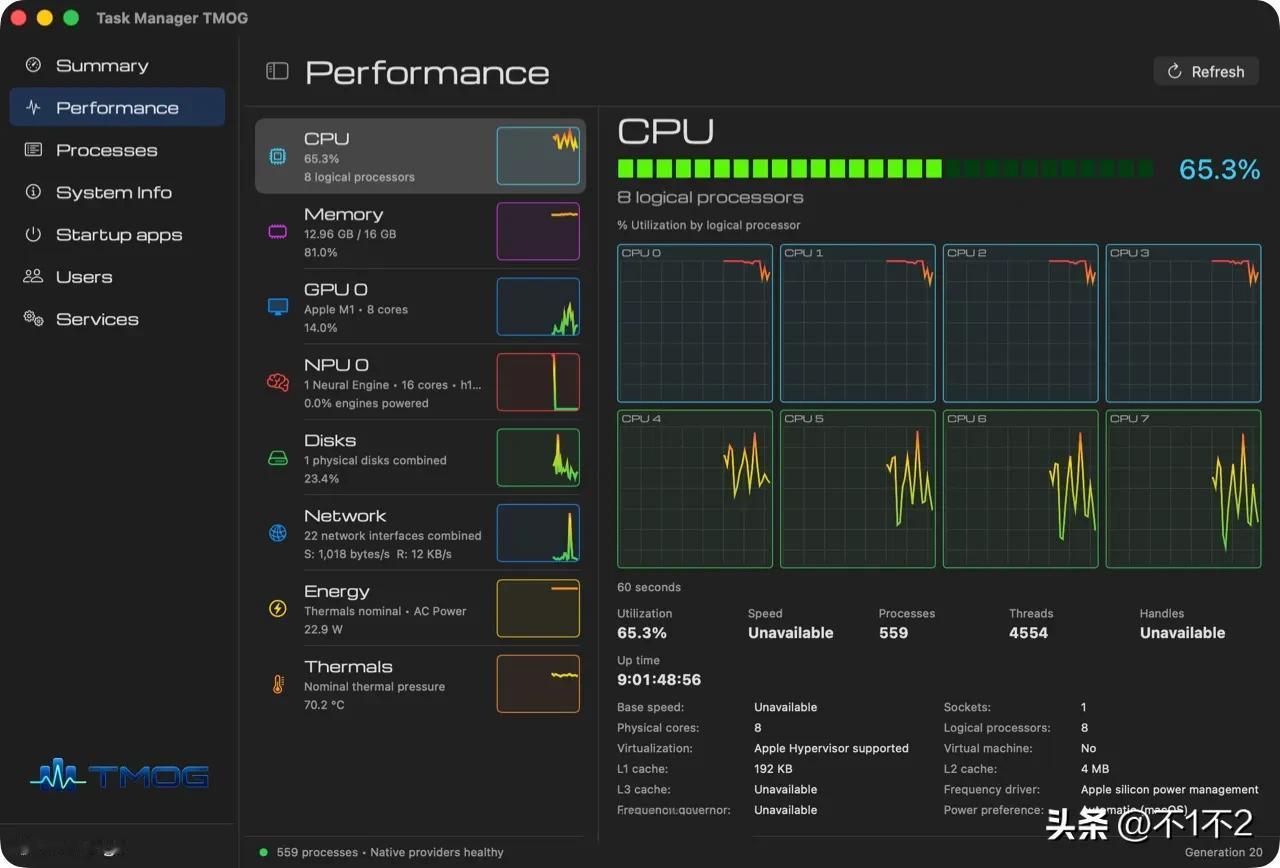Click the Handles "Unavailable" value
Image resolution: width=1280 pixels, height=868 pixels.
point(1182,633)
